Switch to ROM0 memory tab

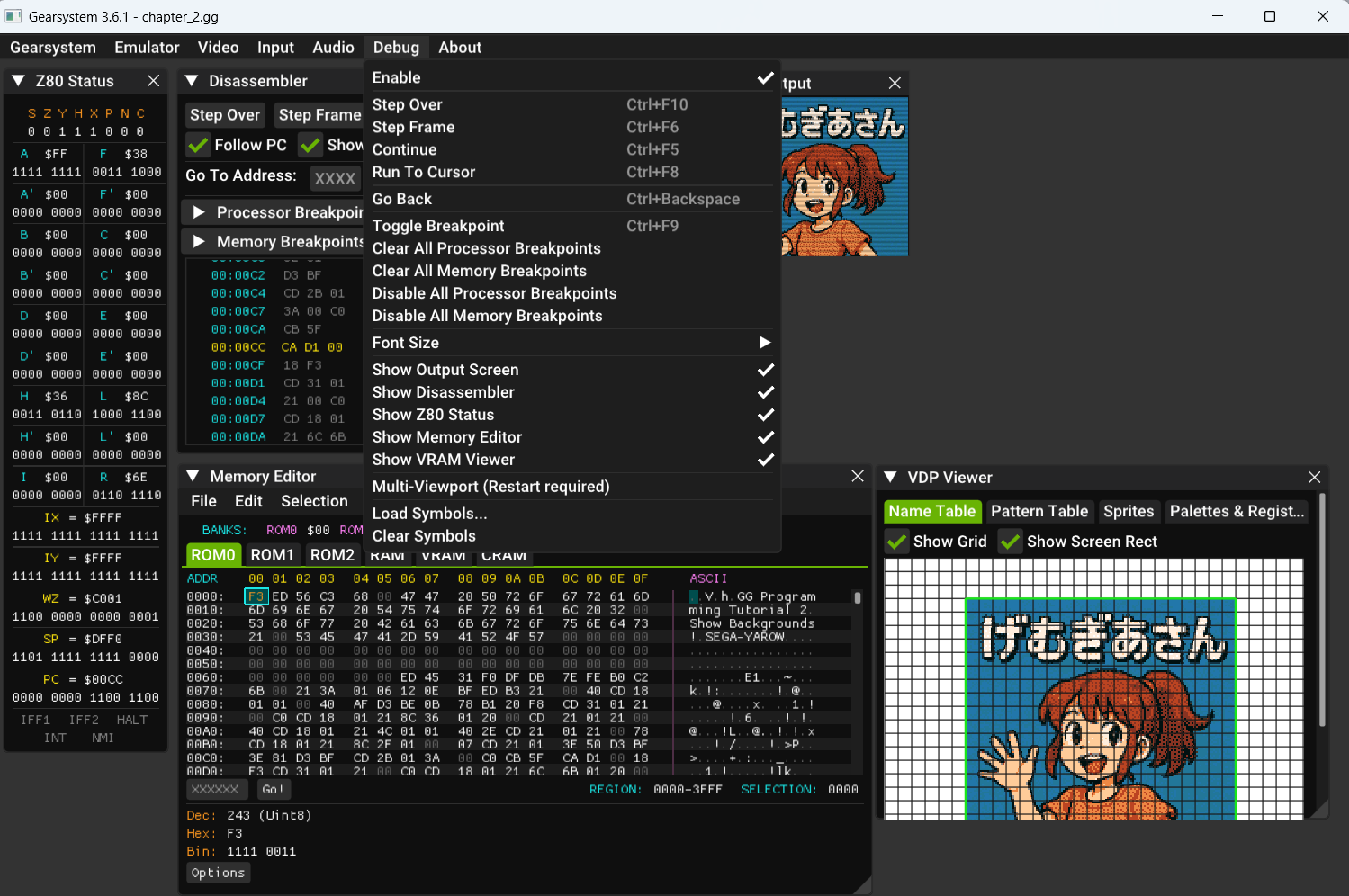(213, 555)
